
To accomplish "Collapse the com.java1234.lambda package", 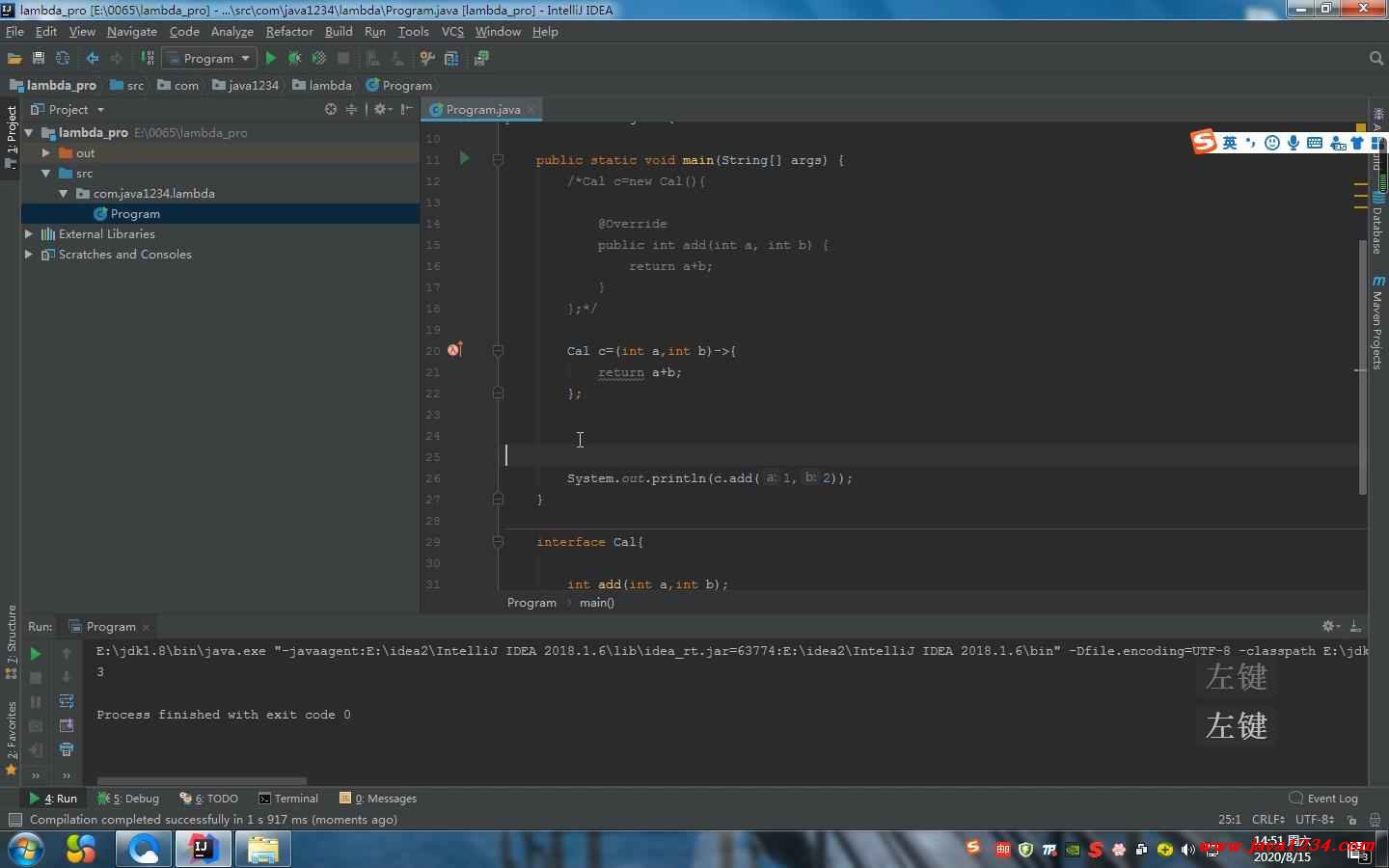I will click(63, 193).
